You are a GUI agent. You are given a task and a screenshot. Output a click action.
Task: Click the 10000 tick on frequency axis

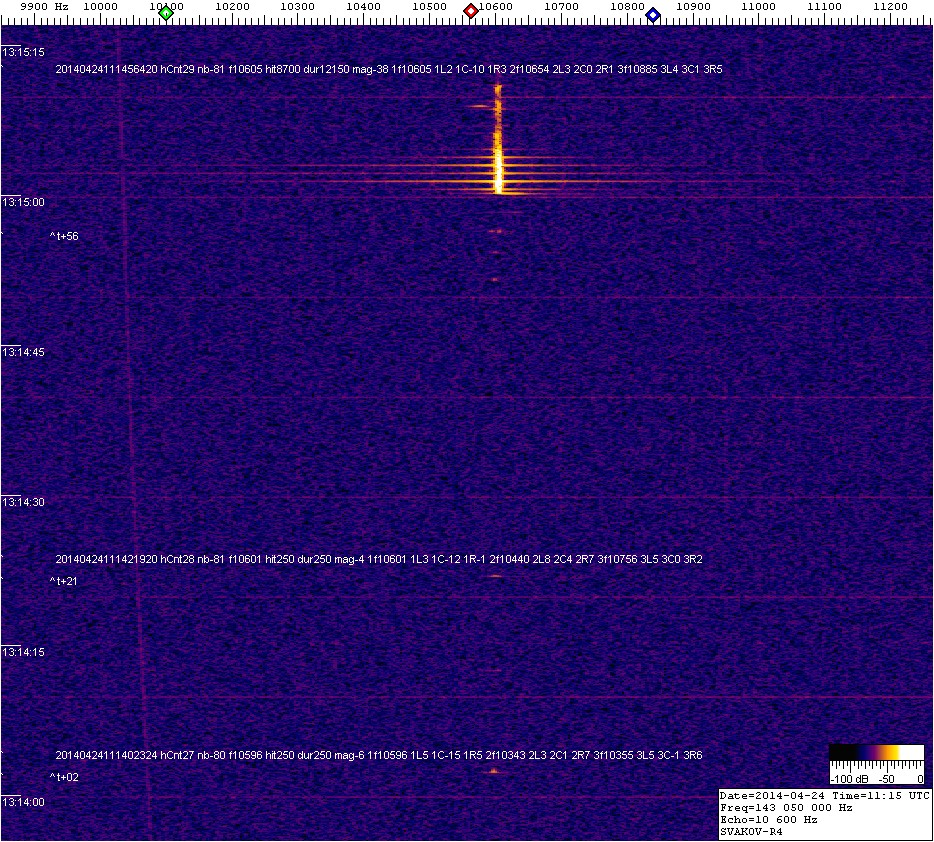pyautogui.click(x=100, y=7)
